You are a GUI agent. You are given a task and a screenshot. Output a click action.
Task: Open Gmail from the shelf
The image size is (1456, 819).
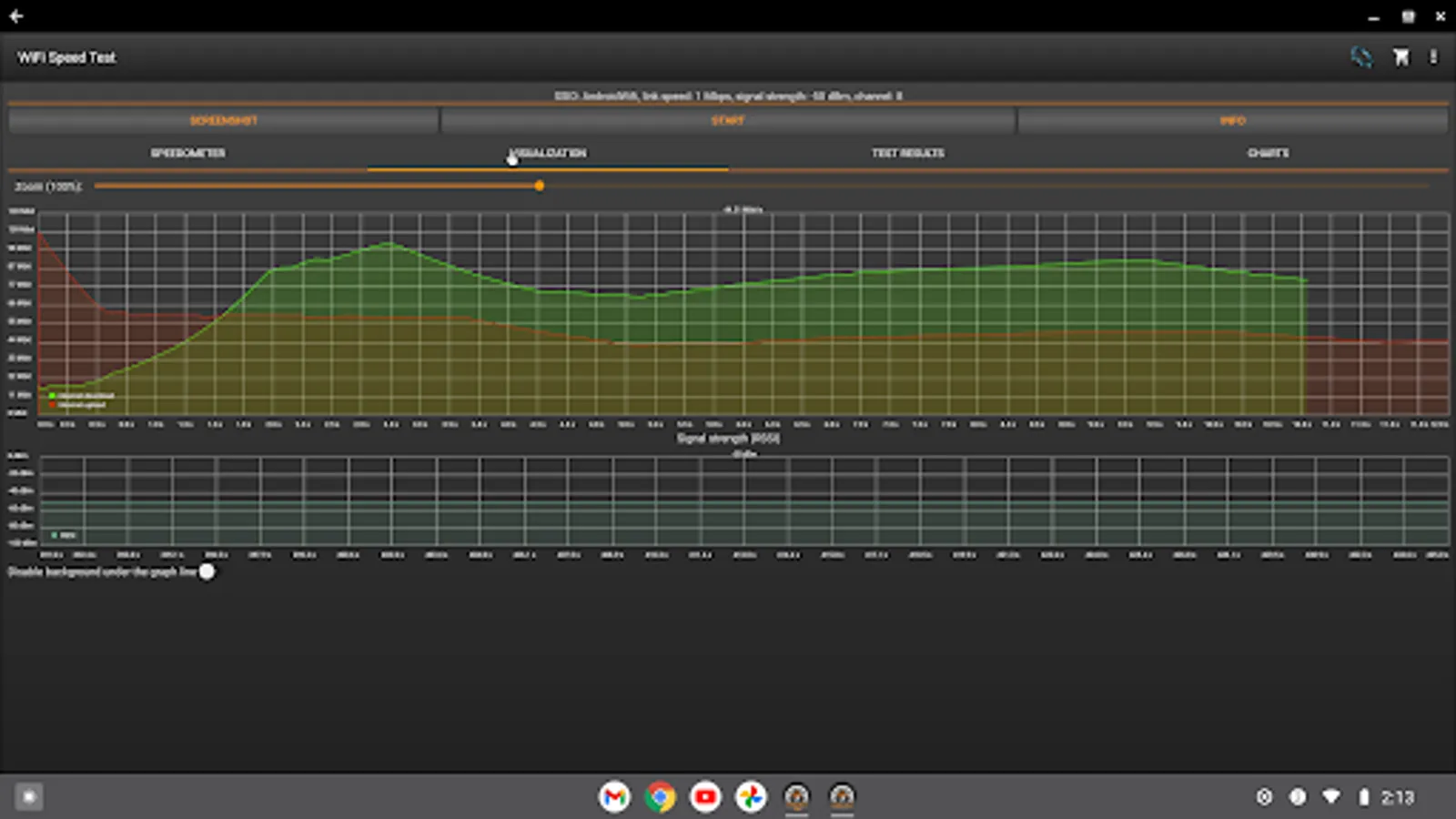[614, 797]
